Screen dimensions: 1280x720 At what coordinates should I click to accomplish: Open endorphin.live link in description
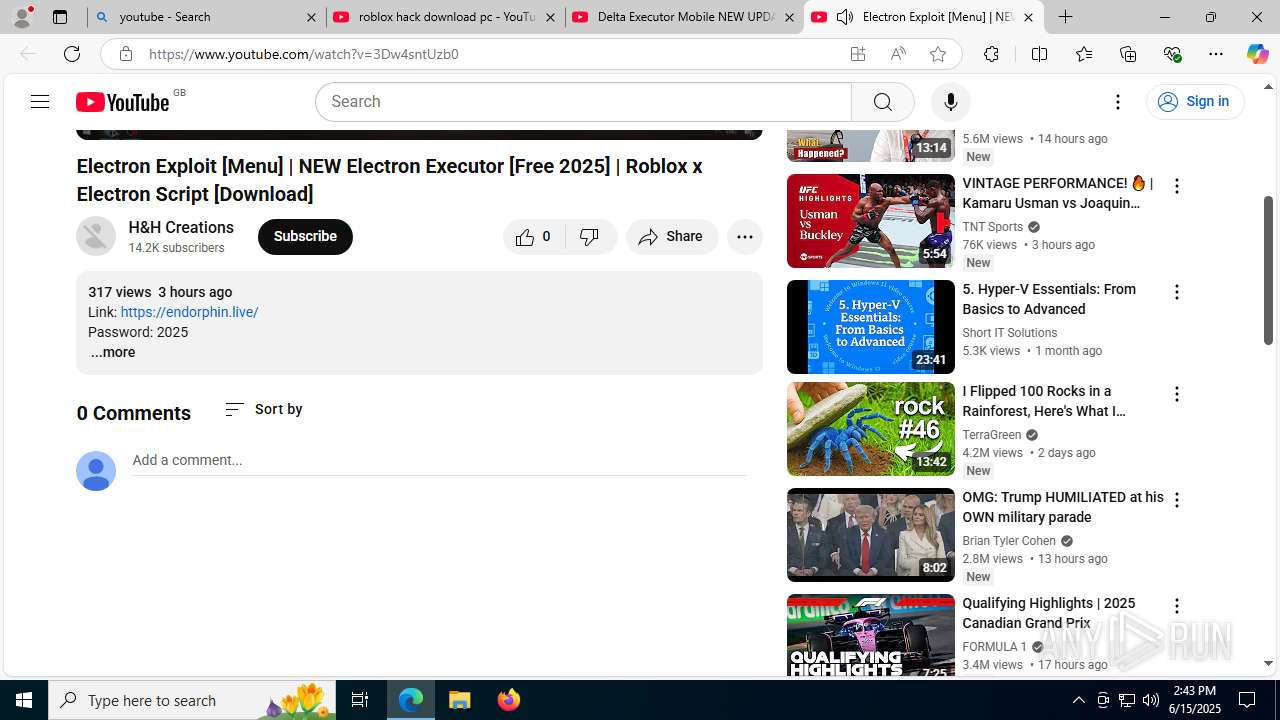189,312
